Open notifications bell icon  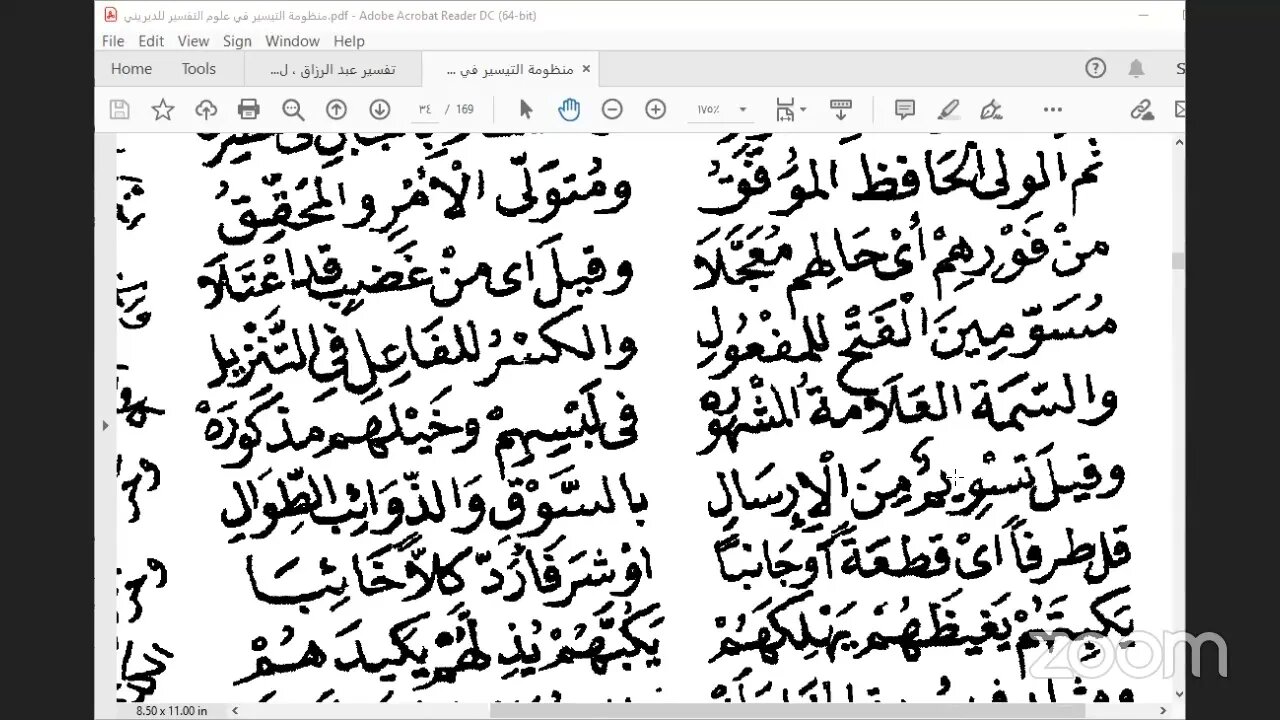pos(1136,68)
